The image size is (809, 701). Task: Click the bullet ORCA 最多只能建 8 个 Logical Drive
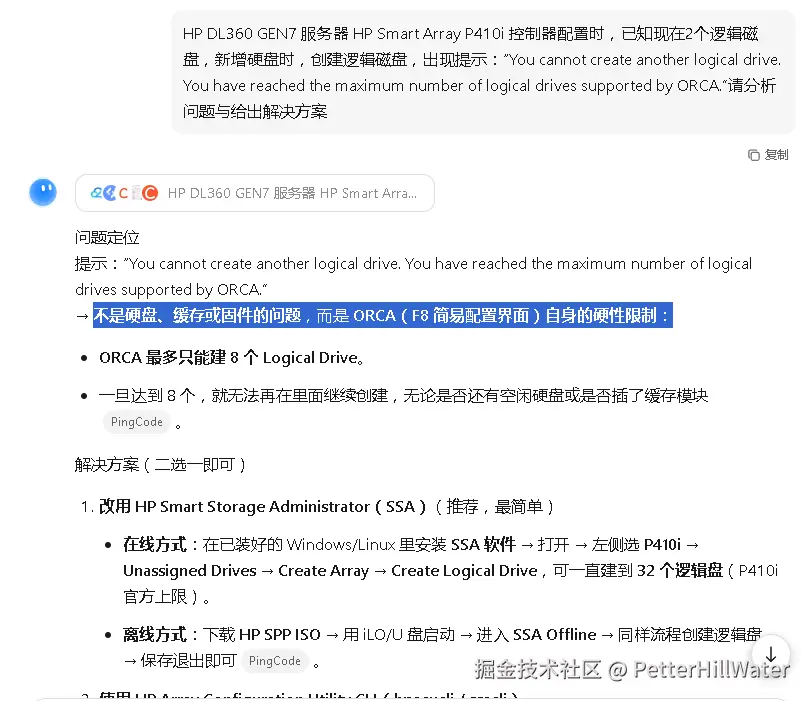[232, 357]
